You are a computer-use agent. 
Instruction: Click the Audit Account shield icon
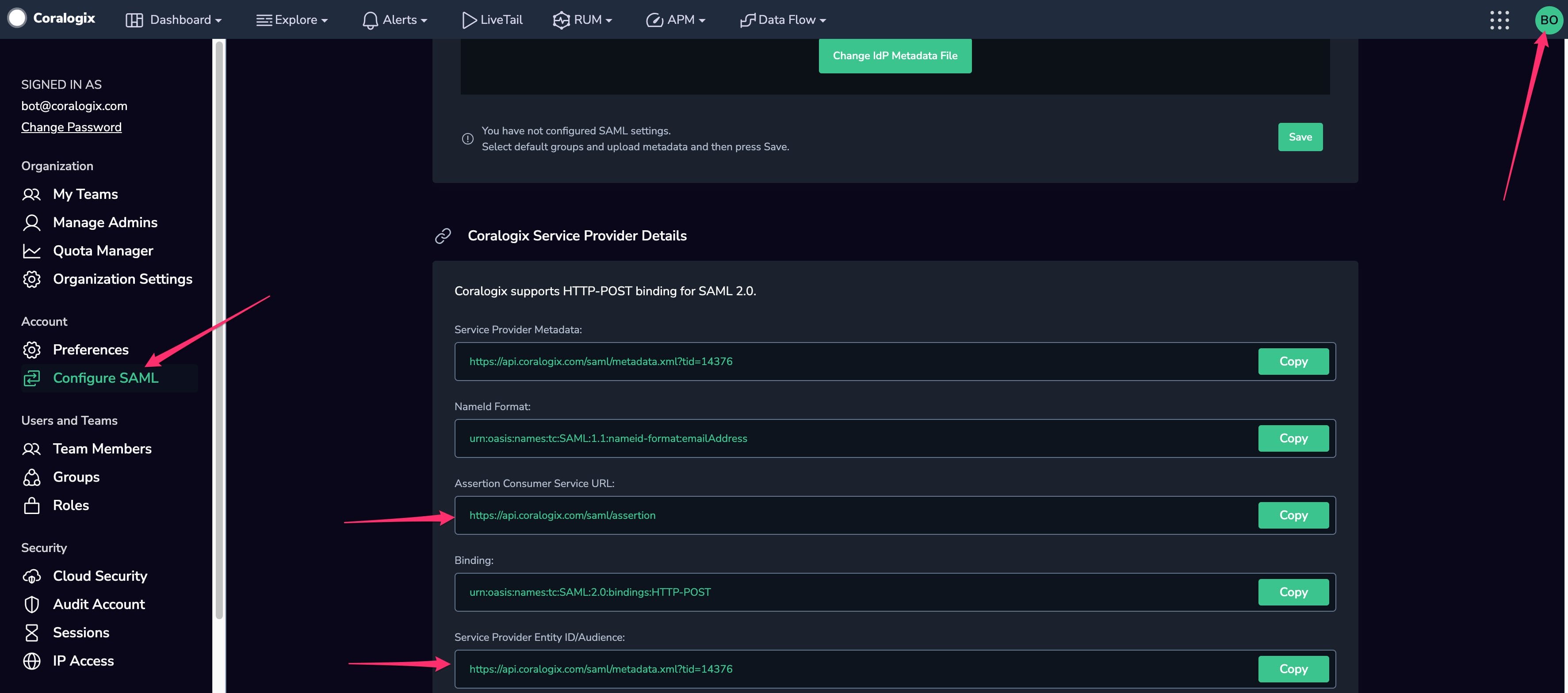tap(32, 604)
